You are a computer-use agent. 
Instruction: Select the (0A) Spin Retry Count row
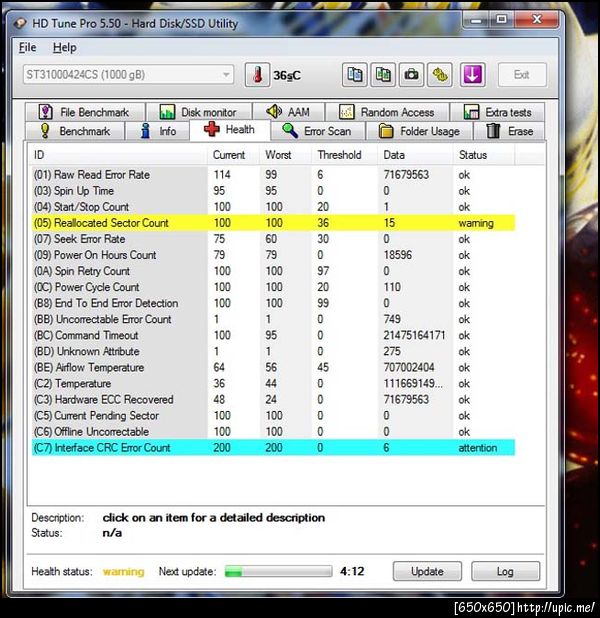tap(273, 271)
